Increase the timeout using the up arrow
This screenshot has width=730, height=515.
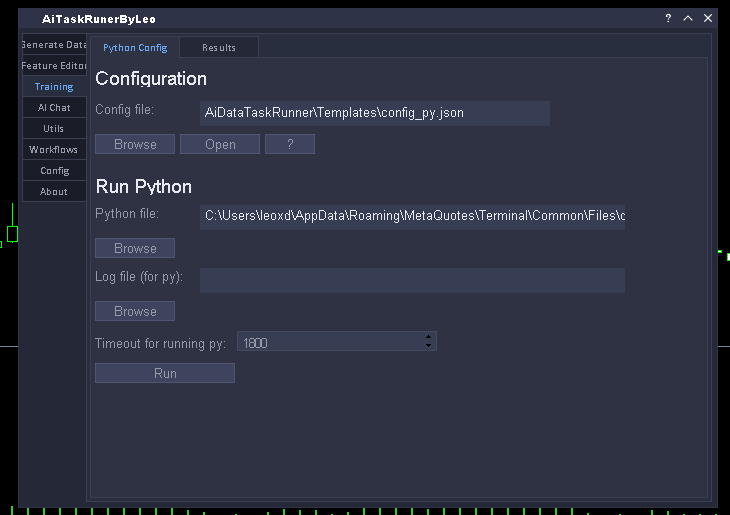coord(429,337)
